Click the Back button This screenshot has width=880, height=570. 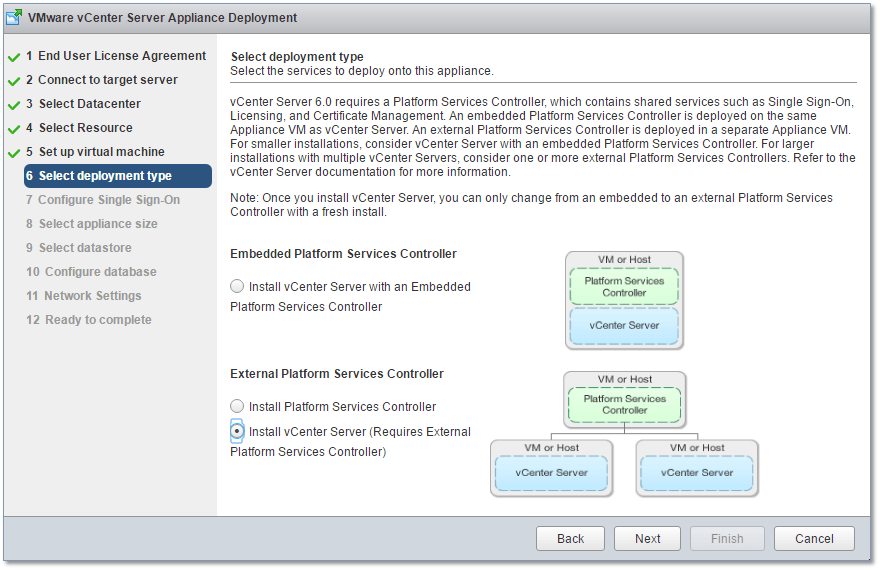coord(570,539)
